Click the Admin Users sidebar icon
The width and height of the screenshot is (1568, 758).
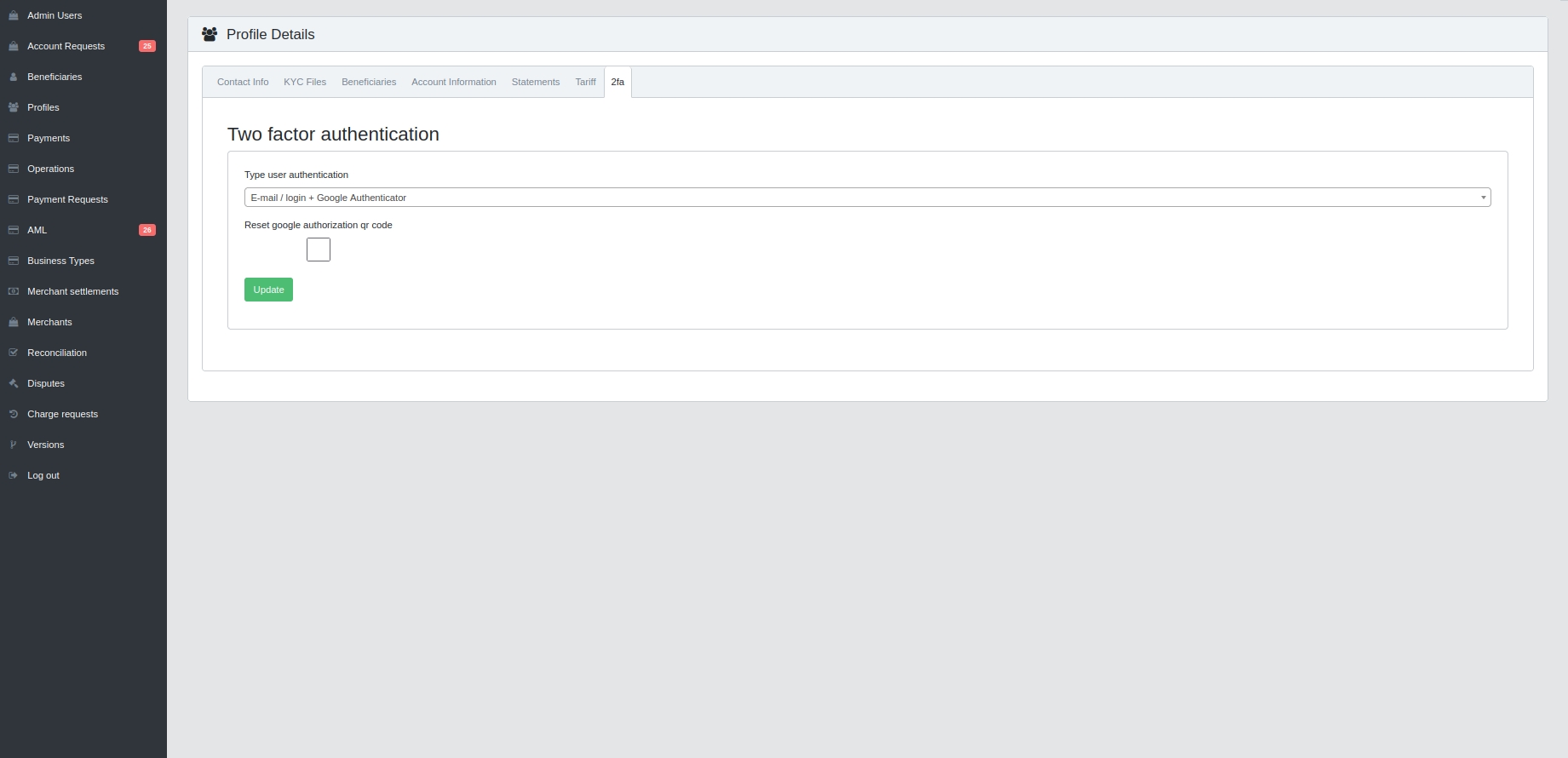(14, 15)
